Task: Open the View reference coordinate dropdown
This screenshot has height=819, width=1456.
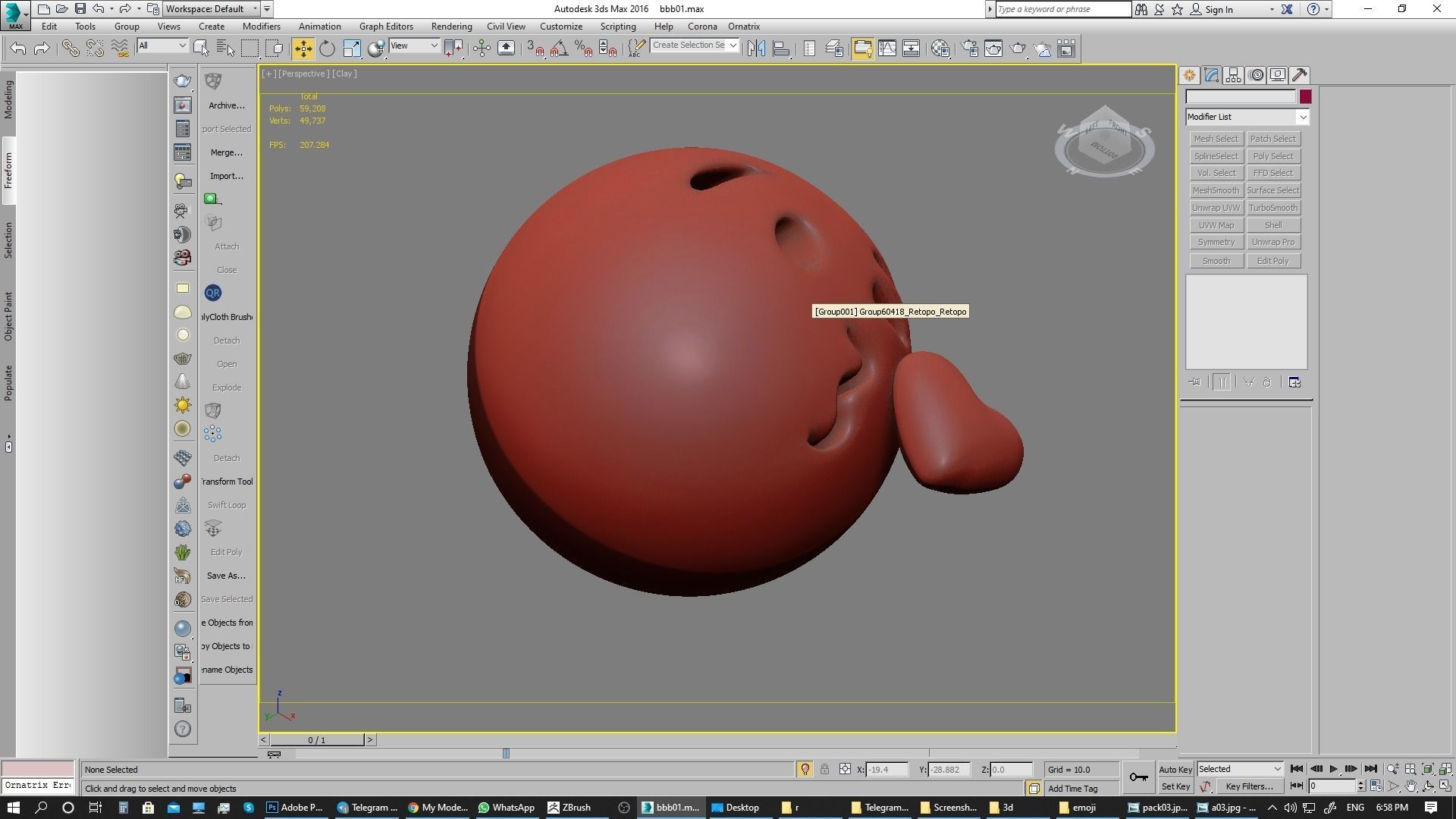Action: coord(414,45)
